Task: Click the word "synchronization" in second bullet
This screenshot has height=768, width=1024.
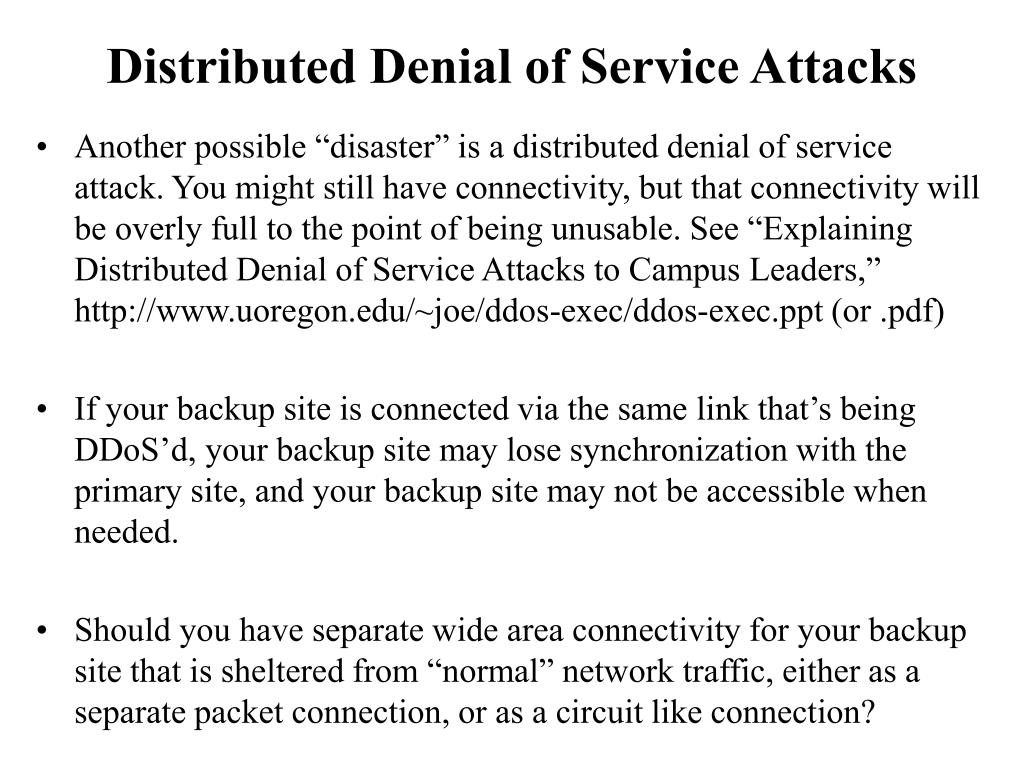Action: click(679, 451)
